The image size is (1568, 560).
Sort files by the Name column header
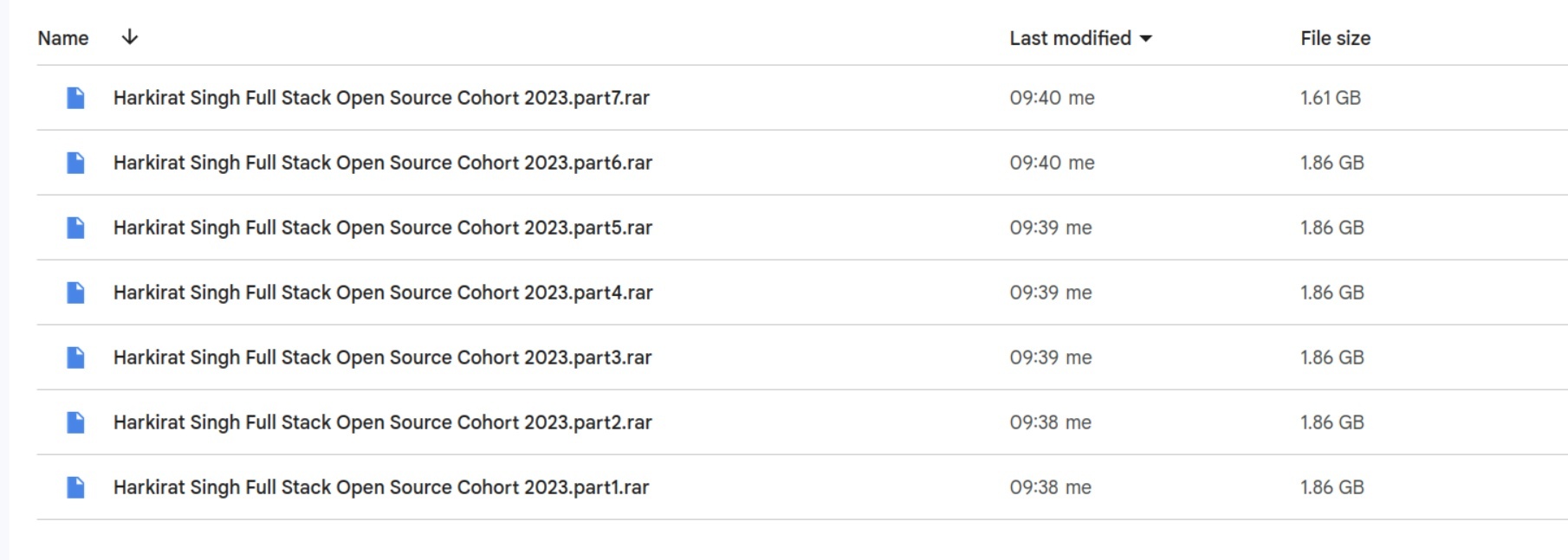pyautogui.click(x=63, y=38)
